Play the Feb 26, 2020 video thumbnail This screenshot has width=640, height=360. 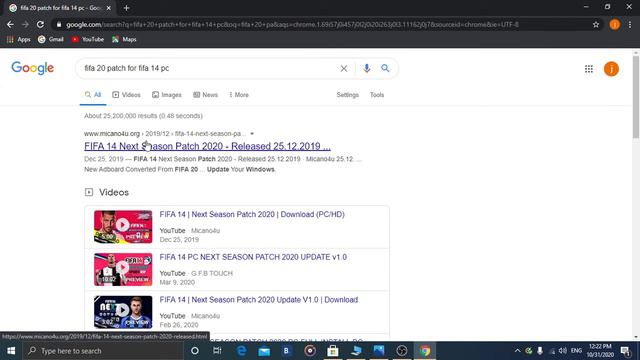coord(123,312)
